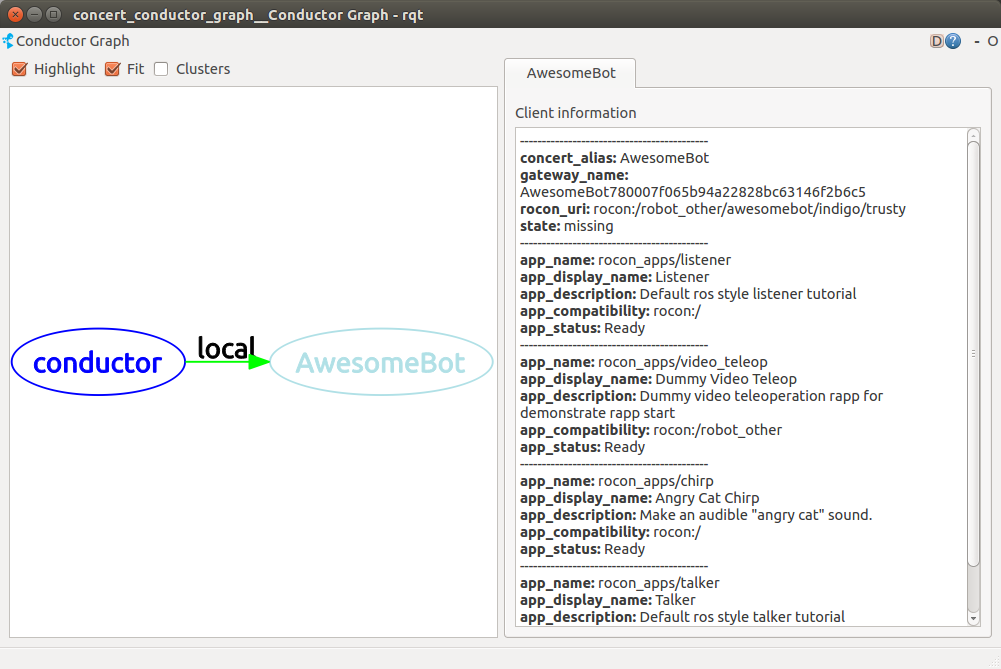
Task: Click the 'local' edge label
Action: point(226,347)
